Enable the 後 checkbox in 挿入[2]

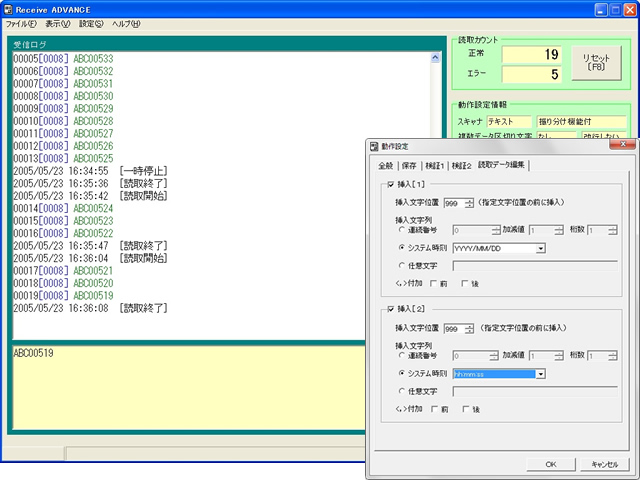tap(466, 409)
